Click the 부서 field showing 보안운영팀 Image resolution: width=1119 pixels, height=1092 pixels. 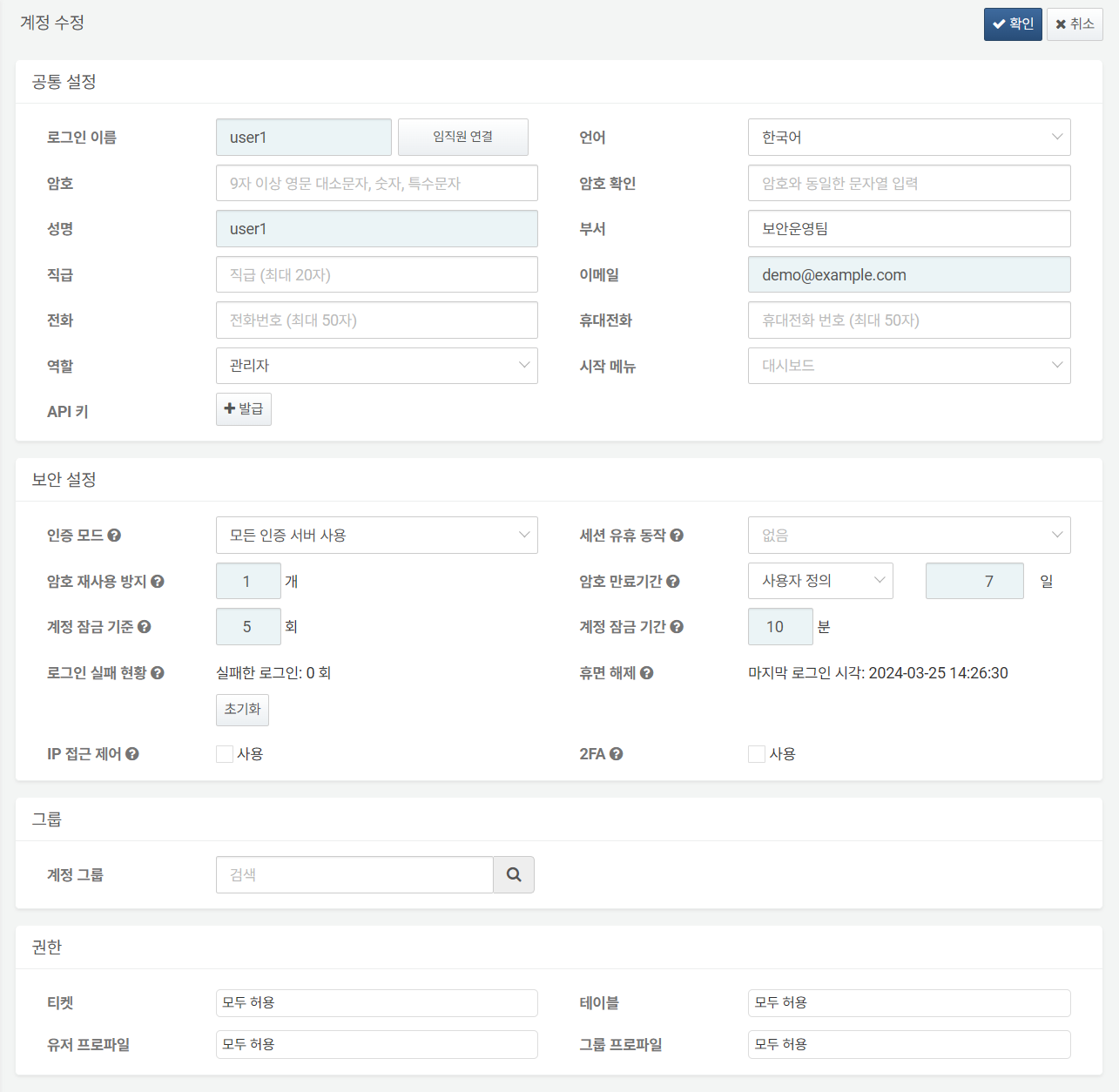(x=909, y=229)
